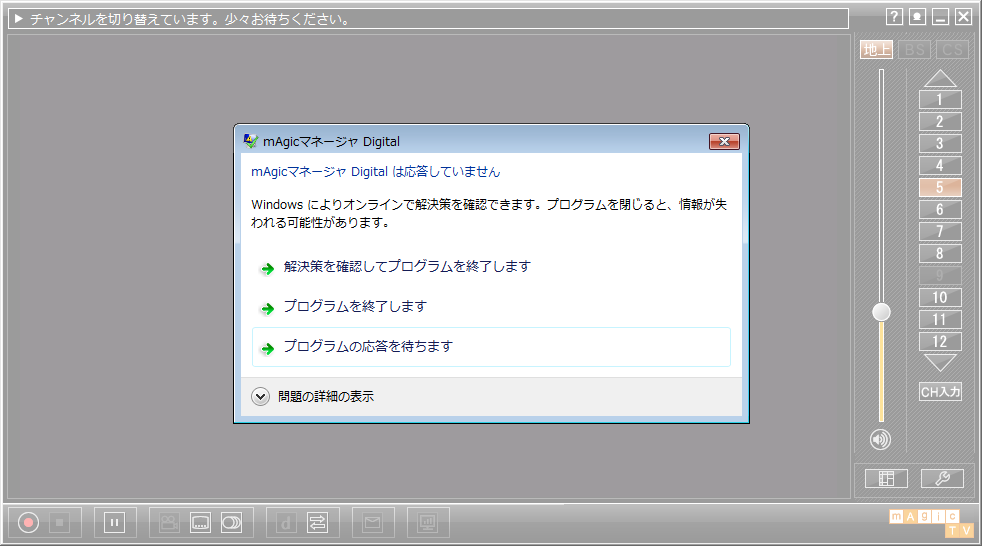Click the swap arrows icon in toolbar
This screenshot has height=546, width=982.
click(x=318, y=522)
